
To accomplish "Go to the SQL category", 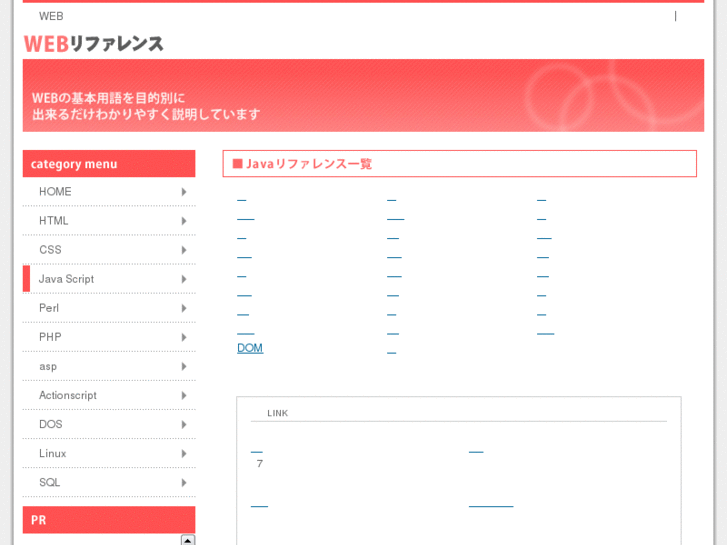I will pyautogui.click(x=109, y=482).
